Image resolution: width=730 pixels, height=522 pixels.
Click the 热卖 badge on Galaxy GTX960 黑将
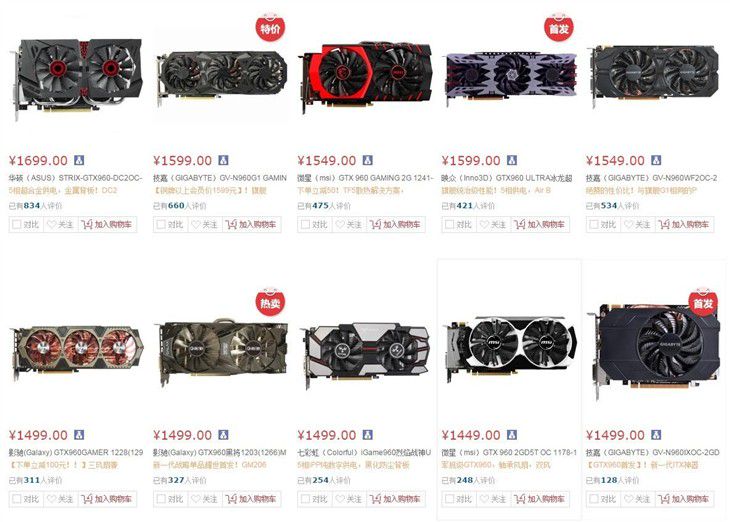pos(270,302)
